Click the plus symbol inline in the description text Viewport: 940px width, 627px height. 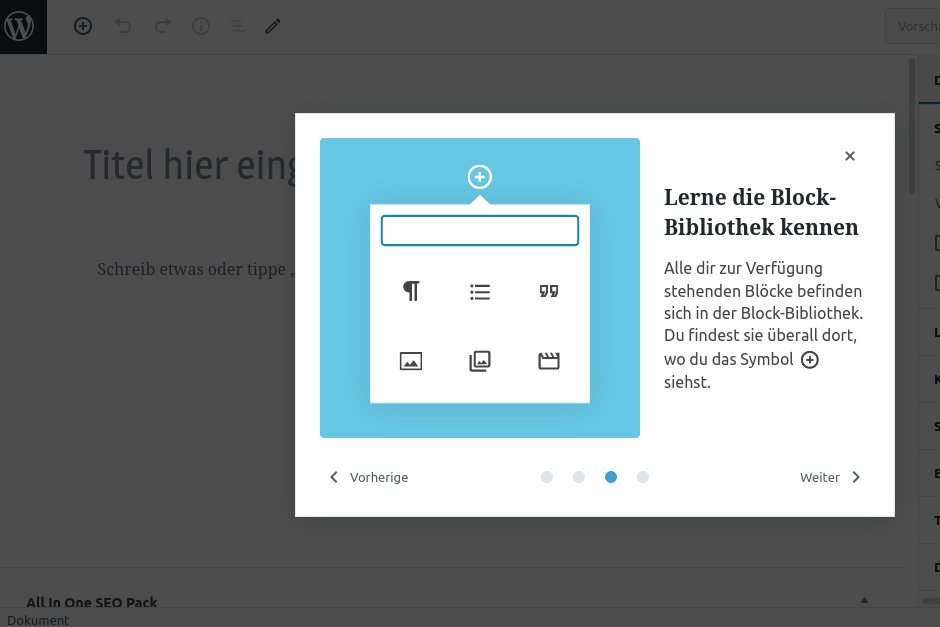tap(809, 360)
